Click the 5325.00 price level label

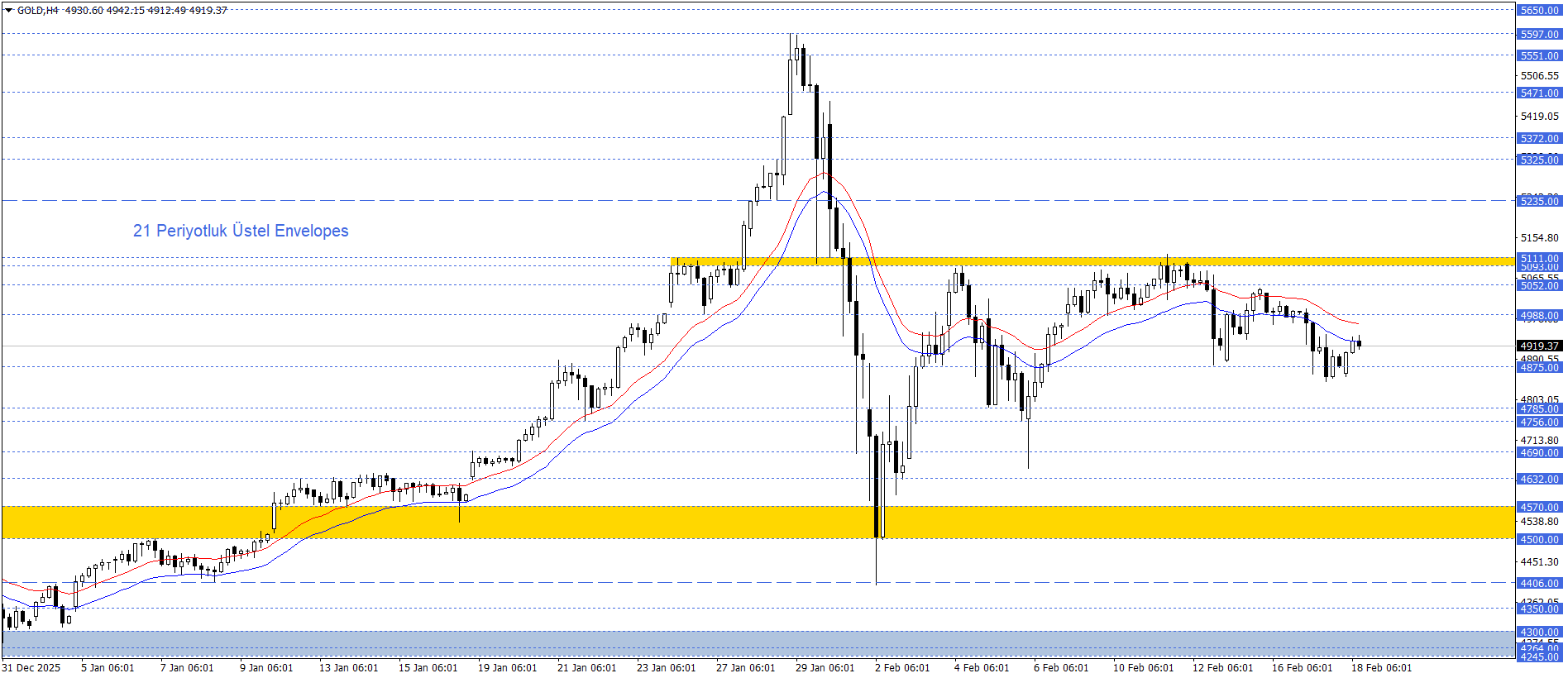click(1539, 160)
